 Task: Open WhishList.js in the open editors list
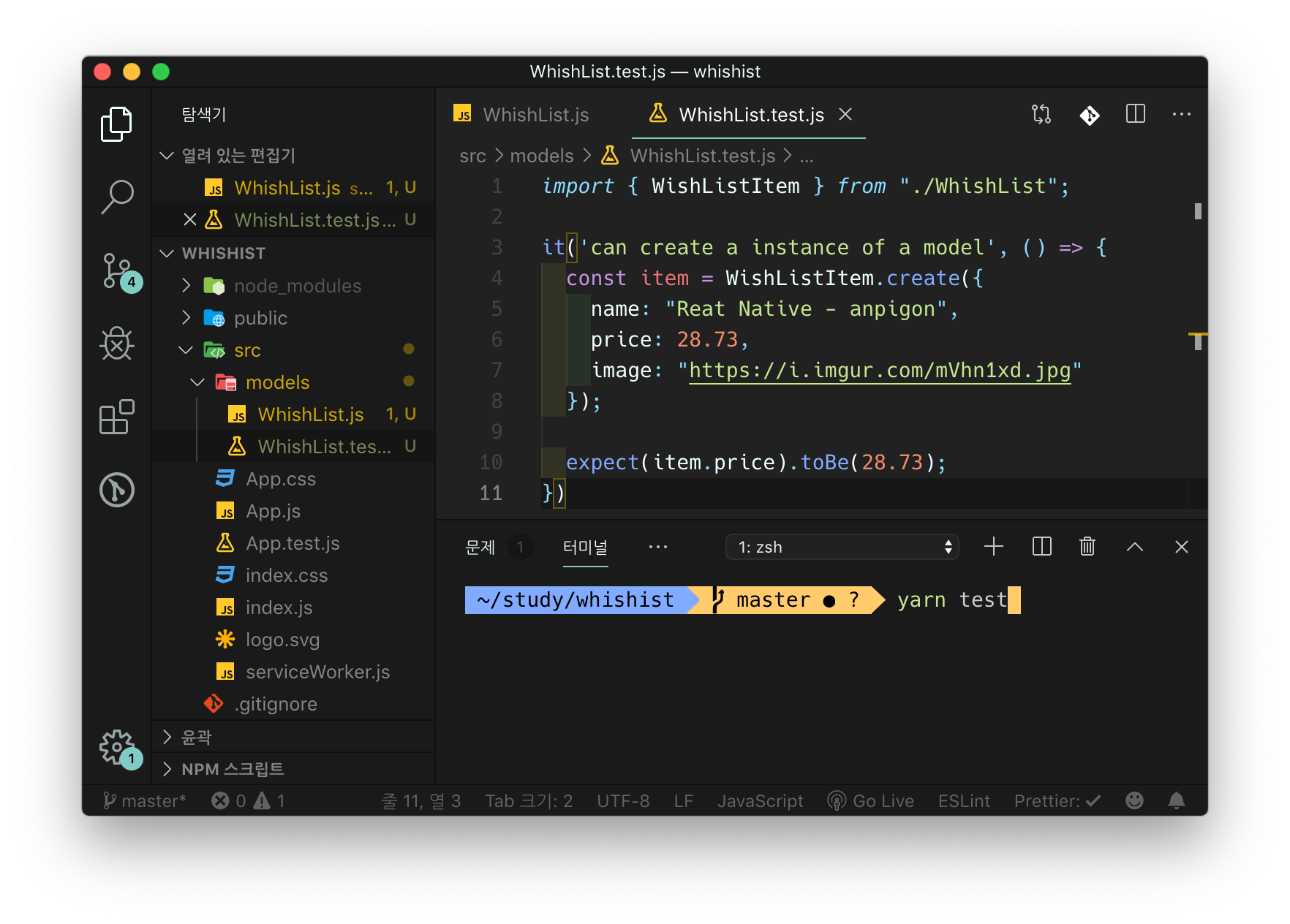pos(293,188)
